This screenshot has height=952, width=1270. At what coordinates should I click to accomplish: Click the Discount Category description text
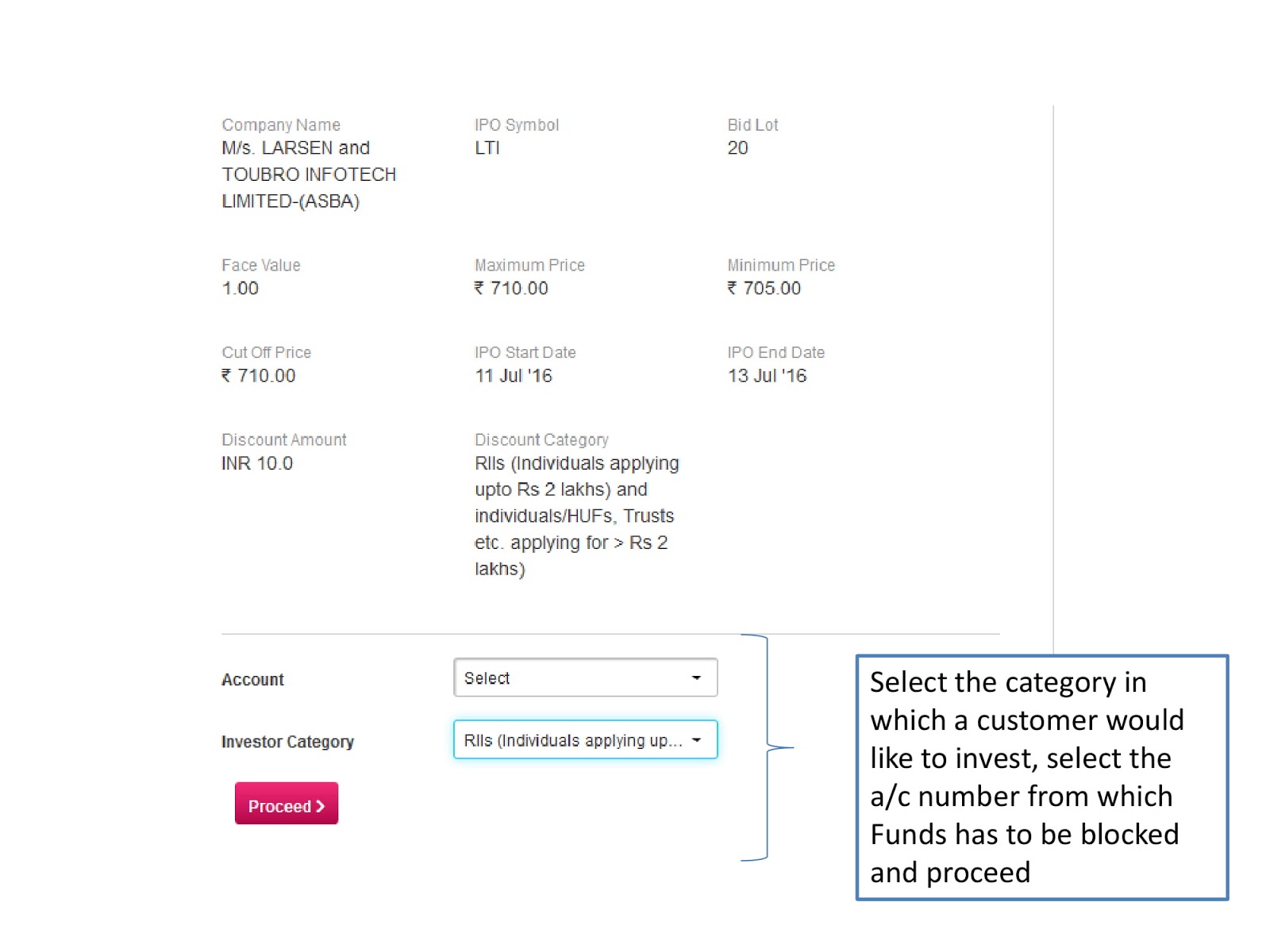575,516
